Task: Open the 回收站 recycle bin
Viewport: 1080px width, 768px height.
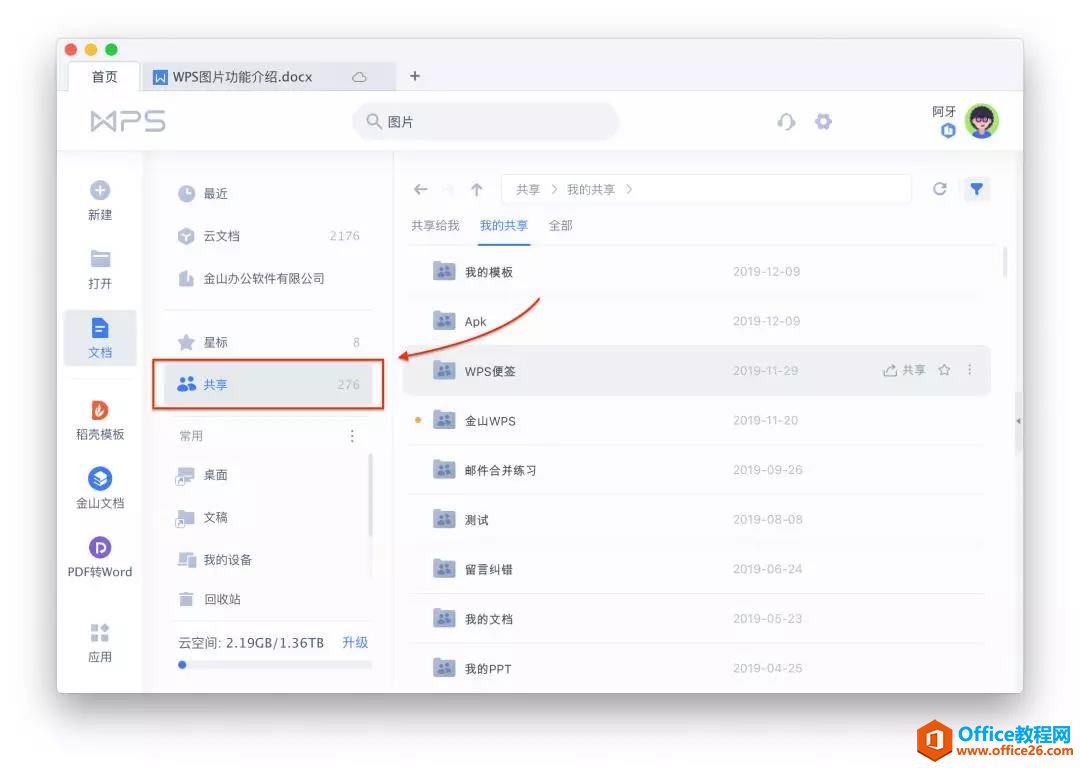Action: 268,599
